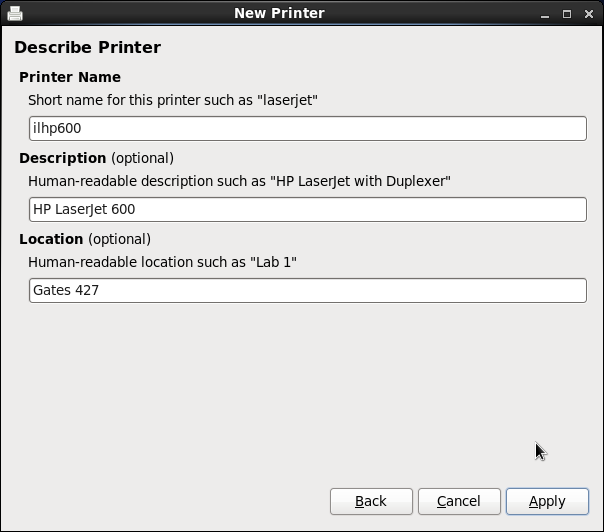
Task: Click the hint text mentioning "laserjet"
Action: tap(173, 100)
